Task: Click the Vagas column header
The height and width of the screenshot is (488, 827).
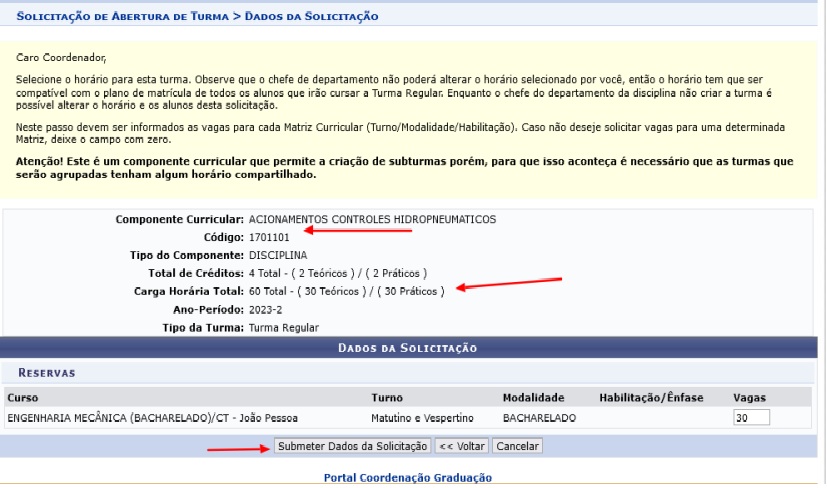Action: pos(749,398)
